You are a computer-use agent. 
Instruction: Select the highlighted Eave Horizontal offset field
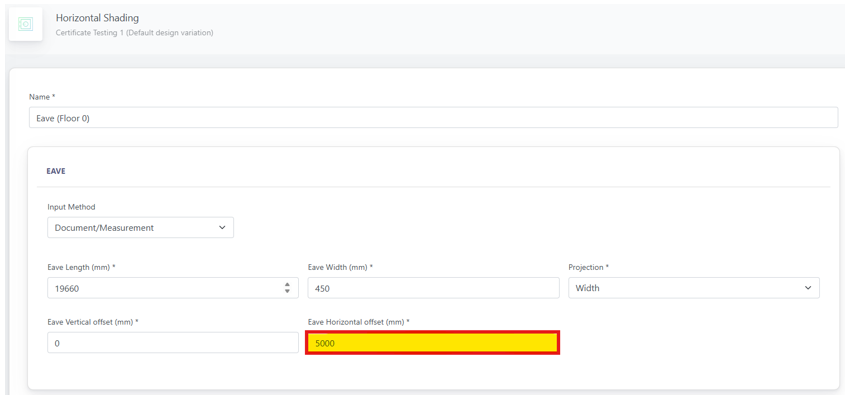coord(433,343)
